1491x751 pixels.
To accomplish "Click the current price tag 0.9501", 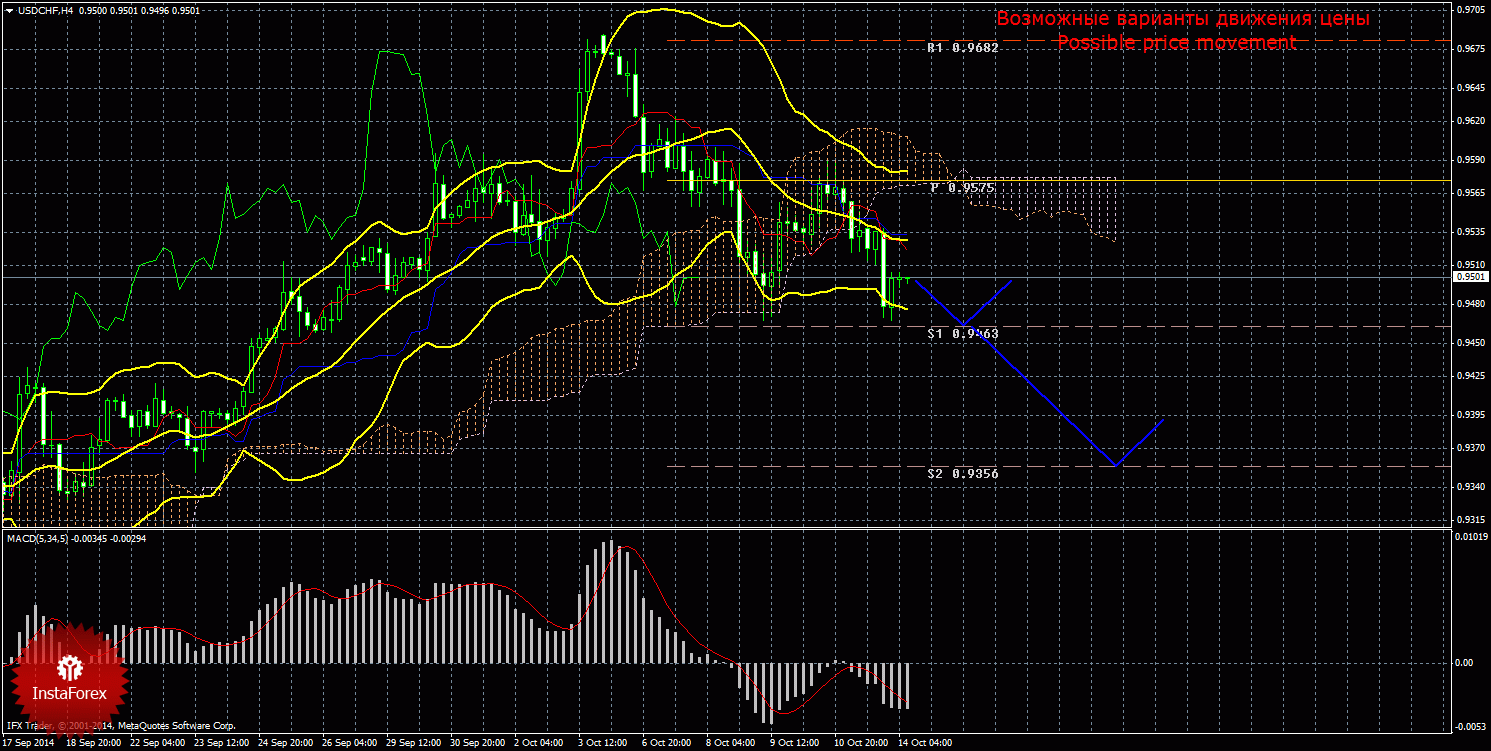I will pyautogui.click(x=1470, y=277).
